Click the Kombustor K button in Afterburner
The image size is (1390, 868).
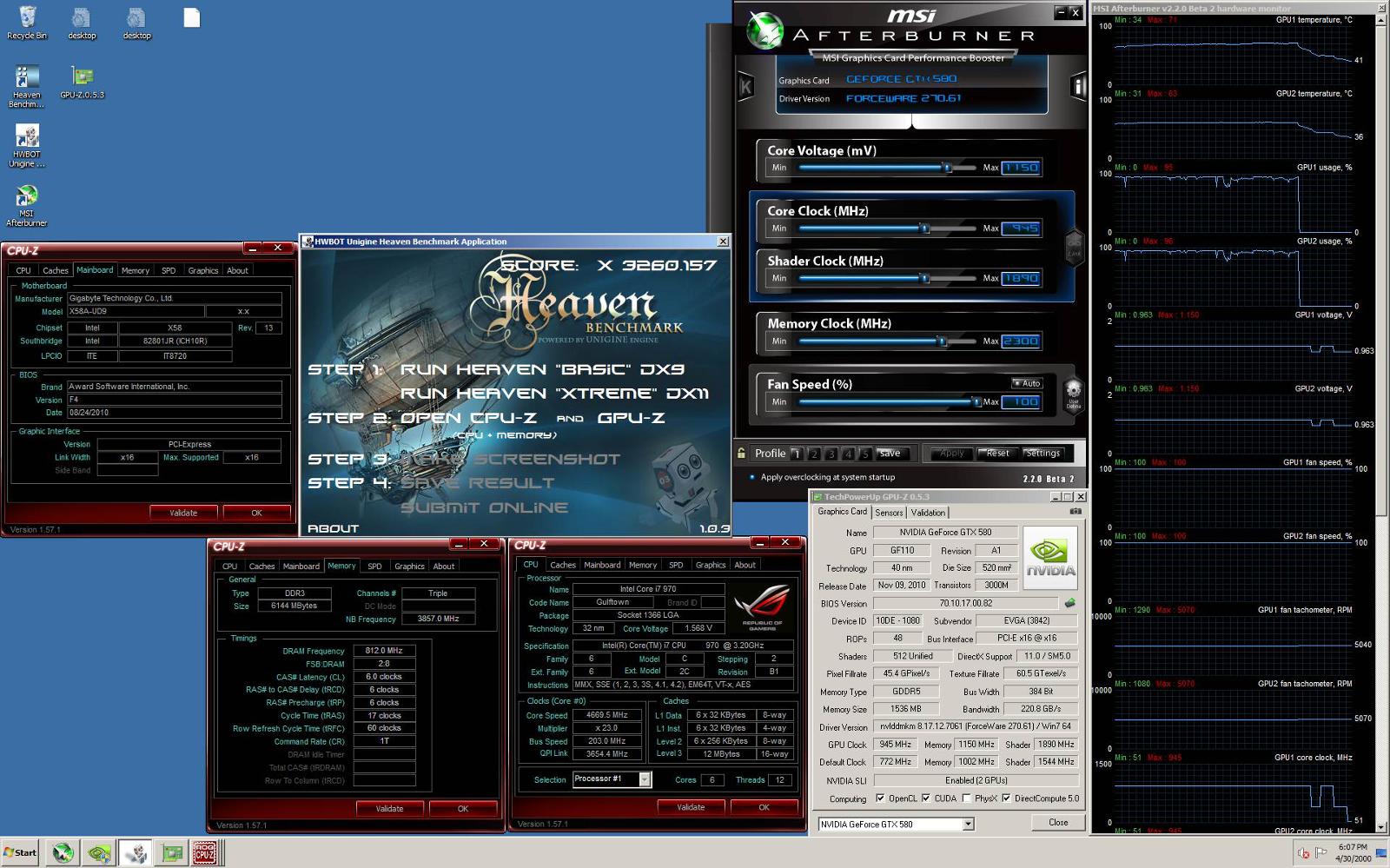pos(745,87)
